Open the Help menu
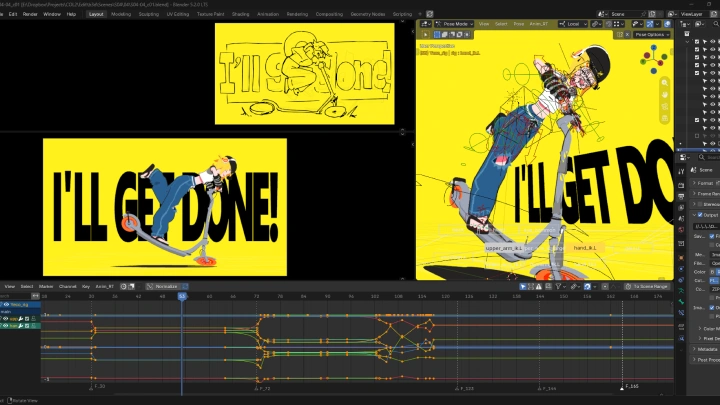 (x=71, y=14)
